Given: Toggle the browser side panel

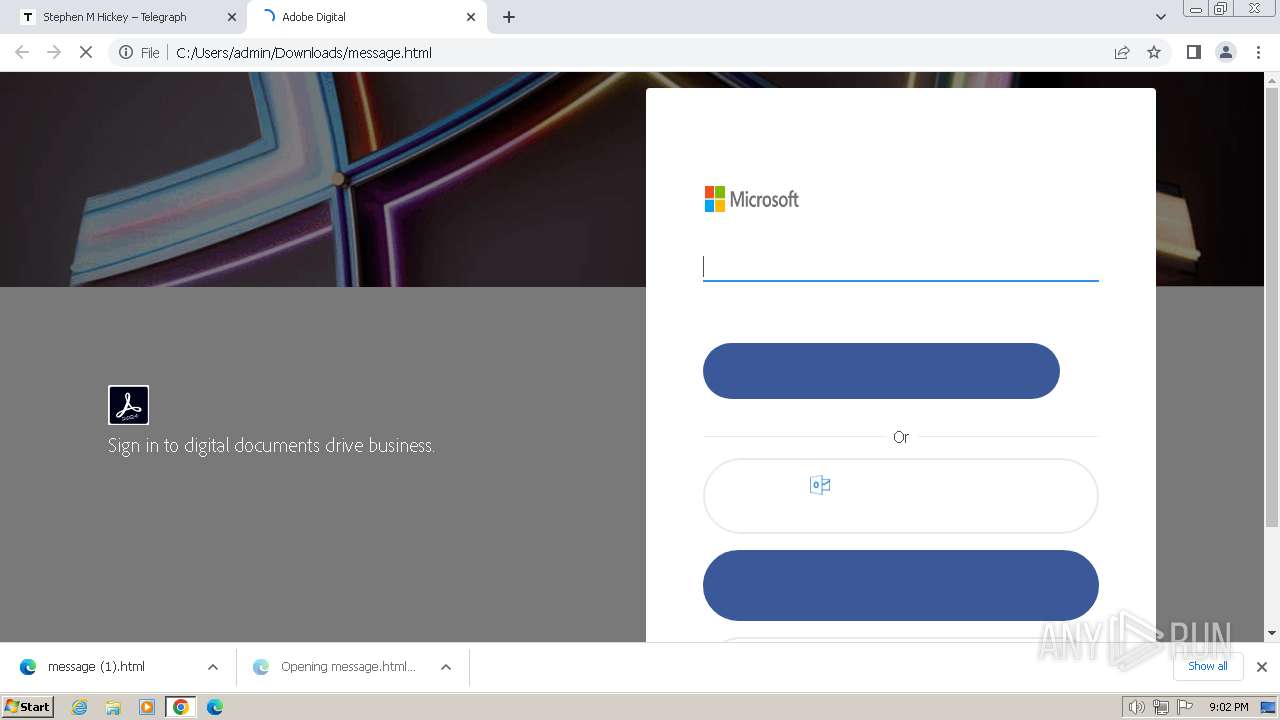Looking at the screenshot, I should [1193, 52].
